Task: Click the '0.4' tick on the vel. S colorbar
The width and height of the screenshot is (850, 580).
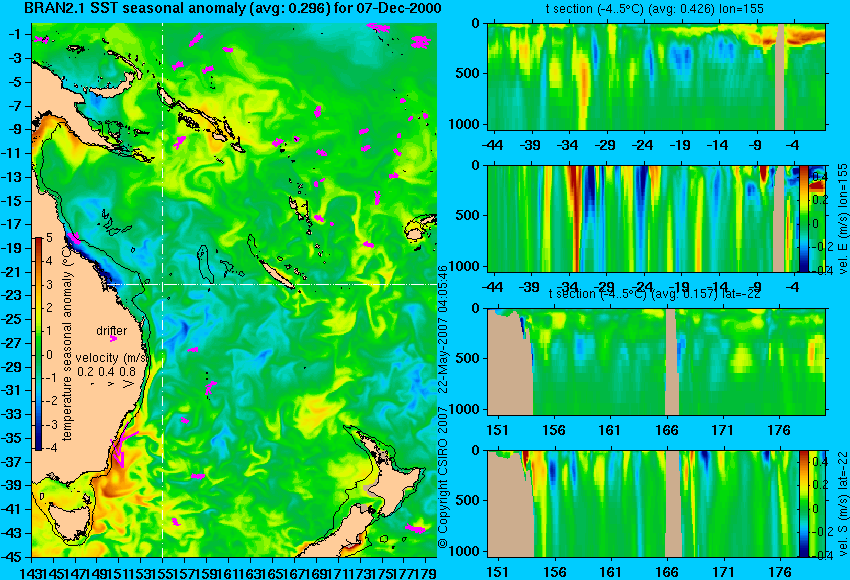Action: click(819, 462)
